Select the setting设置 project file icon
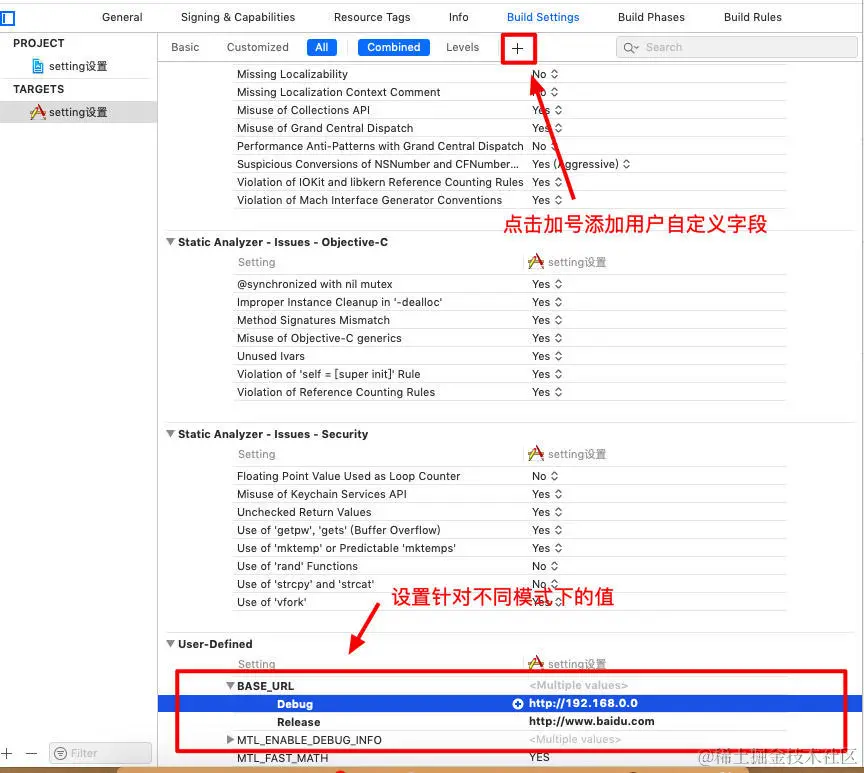The image size is (864, 773). [38, 66]
